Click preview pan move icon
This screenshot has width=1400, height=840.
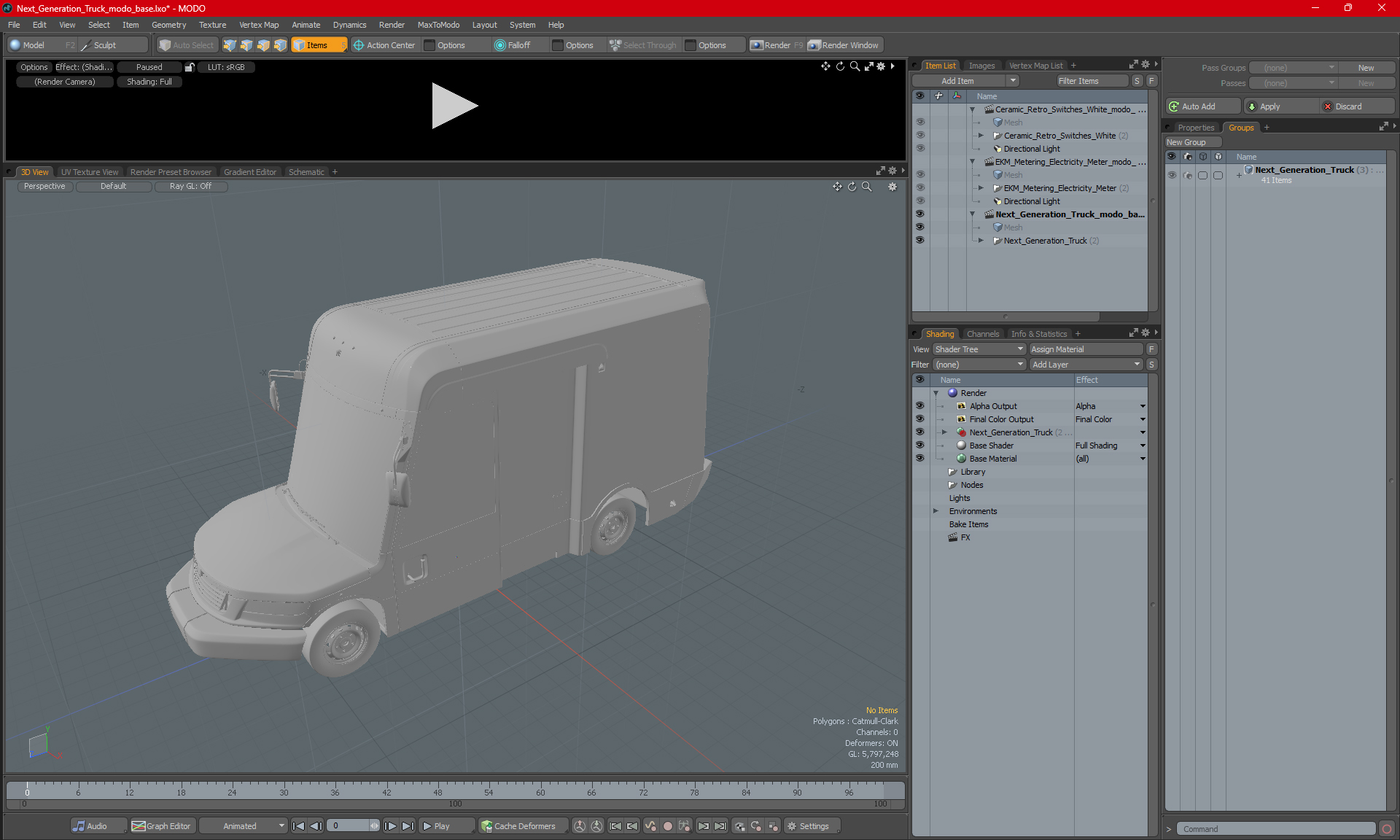point(825,66)
